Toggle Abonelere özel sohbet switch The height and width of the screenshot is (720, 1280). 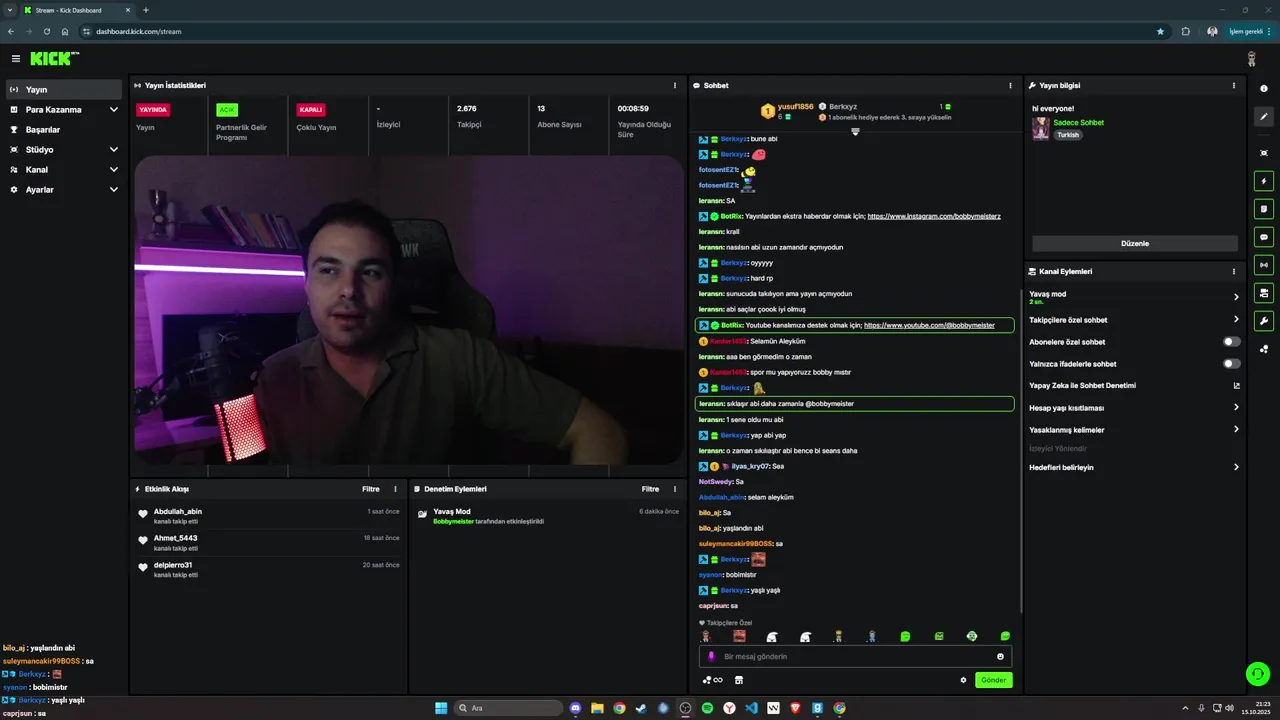pyautogui.click(x=1232, y=342)
